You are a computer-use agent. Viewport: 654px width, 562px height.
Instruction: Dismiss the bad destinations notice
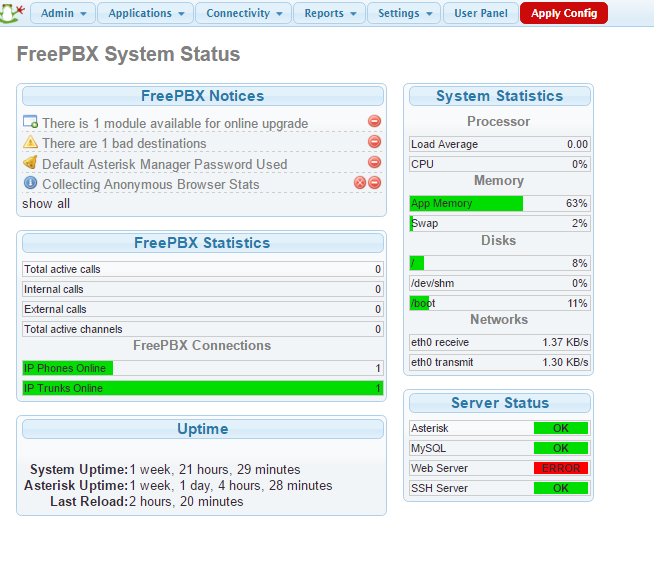click(x=375, y=141)
